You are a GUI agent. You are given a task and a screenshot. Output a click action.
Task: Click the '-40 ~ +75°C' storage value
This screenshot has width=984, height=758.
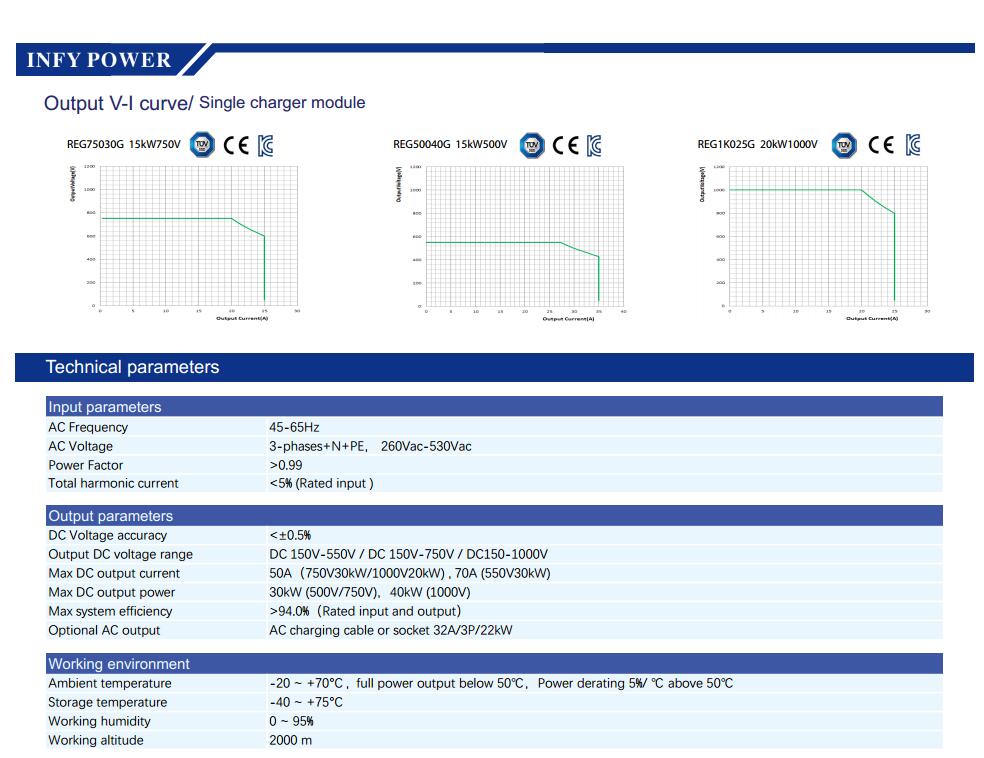tap(306, 702)
